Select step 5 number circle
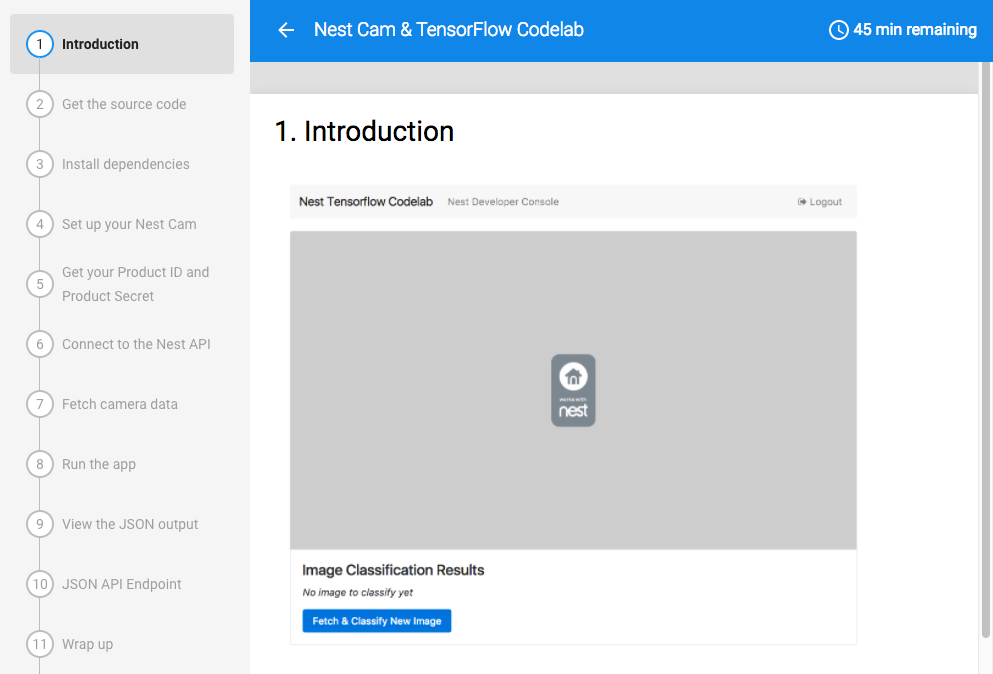Image resolution: width=993 pixels, height=674 pixels. point(40,284)
